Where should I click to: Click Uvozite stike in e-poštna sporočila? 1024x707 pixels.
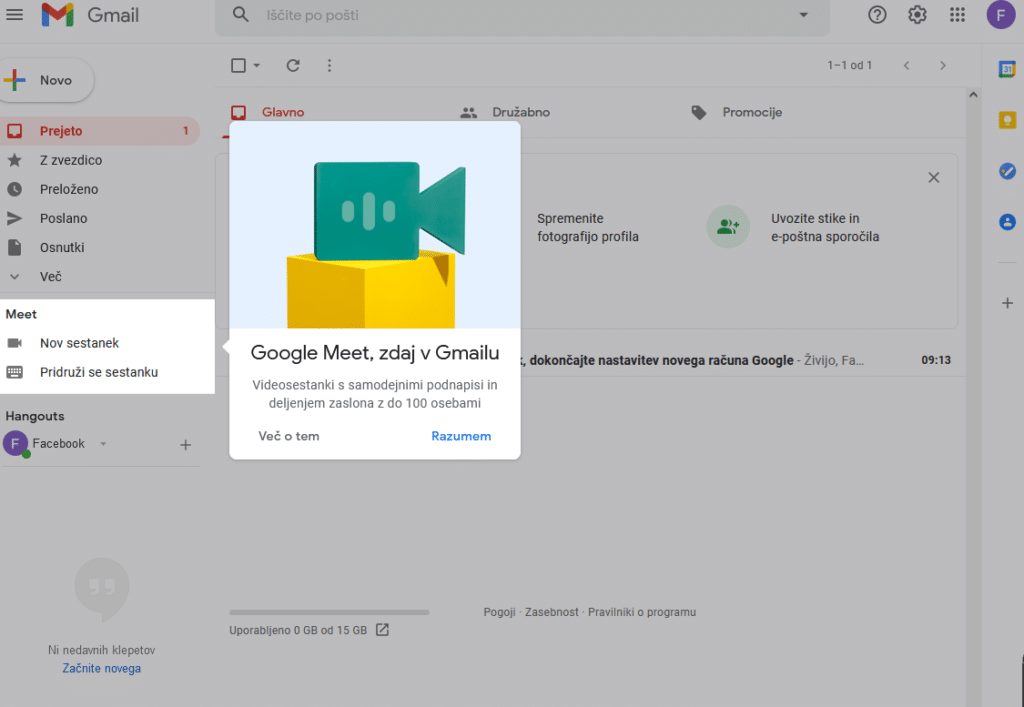click(x=825, y=227)
